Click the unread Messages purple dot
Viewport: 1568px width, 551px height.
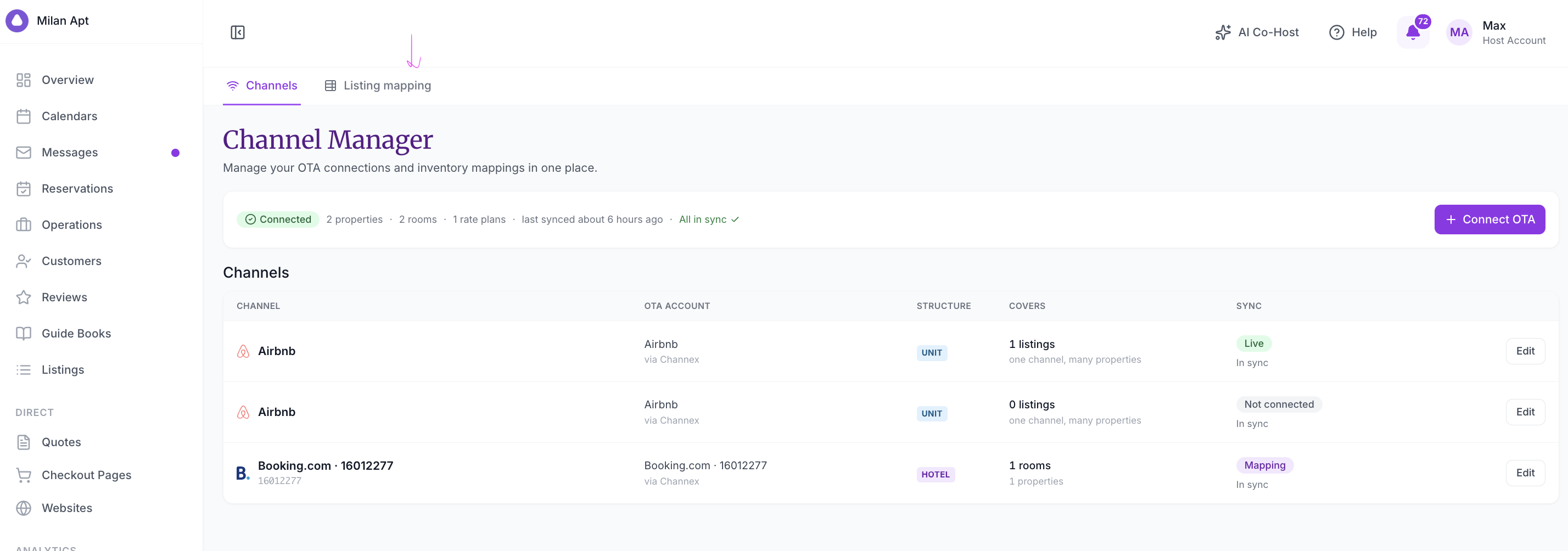point(175,153)
